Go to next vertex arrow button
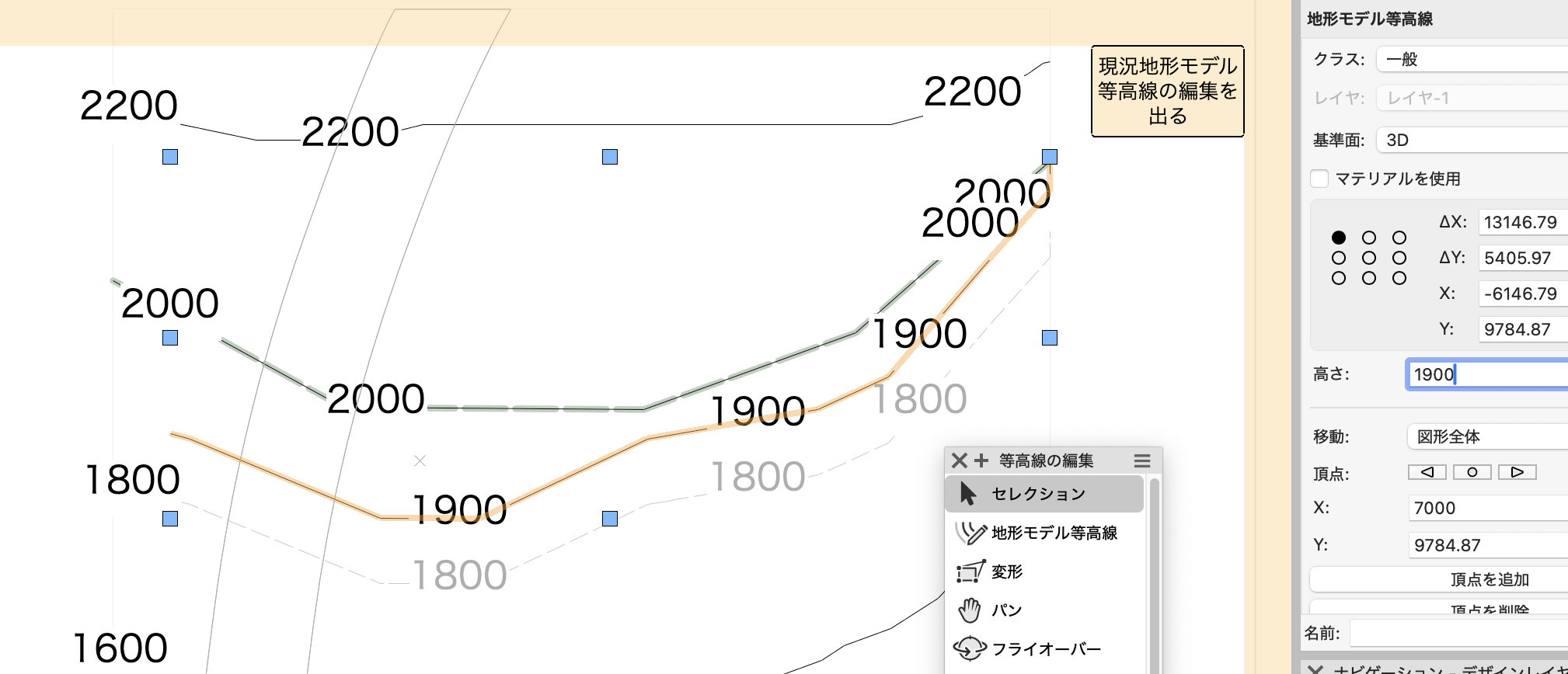The height and width of the screenshot is (674, 1568). (1517, 472)
